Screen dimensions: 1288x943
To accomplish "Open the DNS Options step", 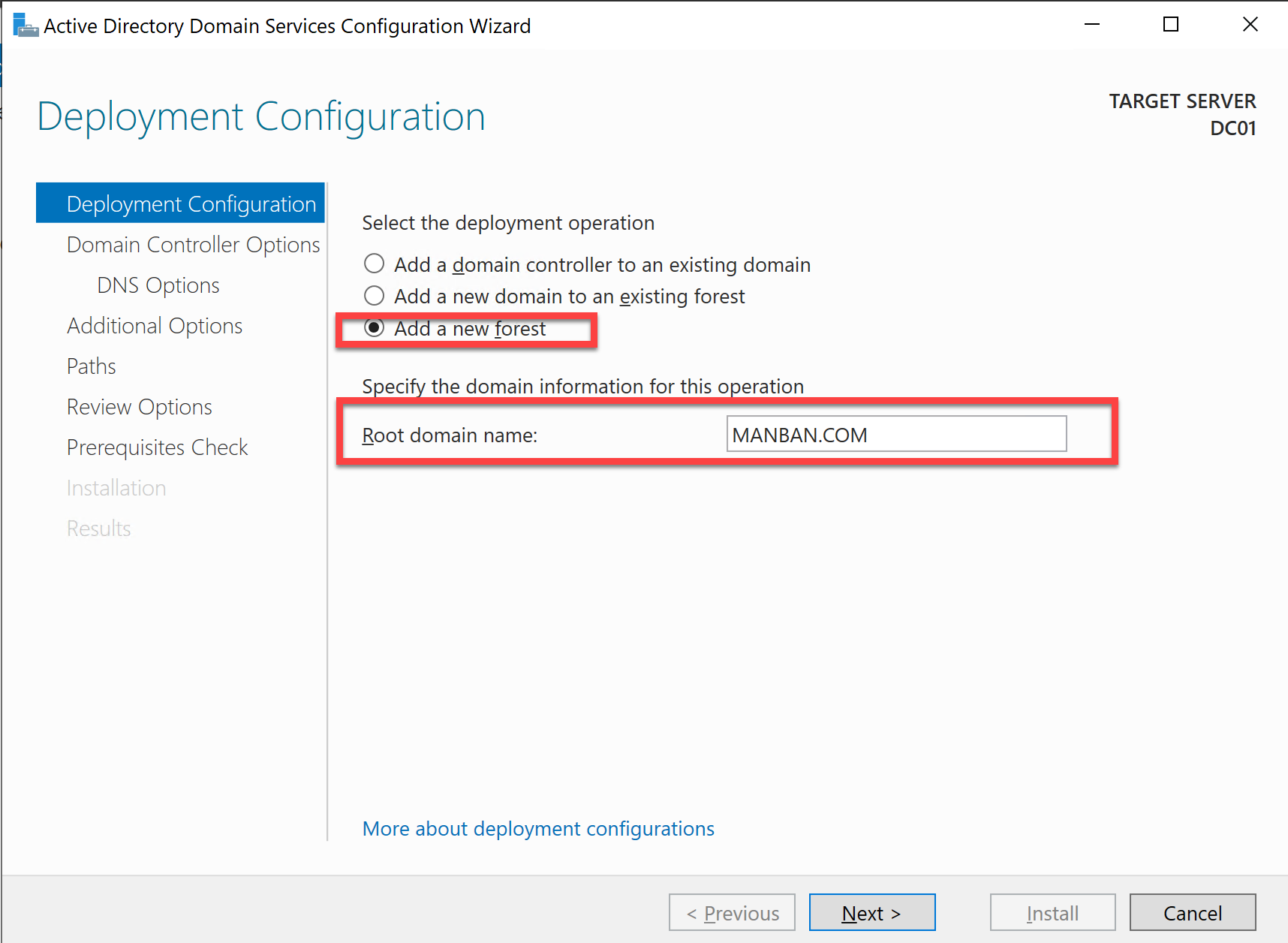I will (158, 285).
